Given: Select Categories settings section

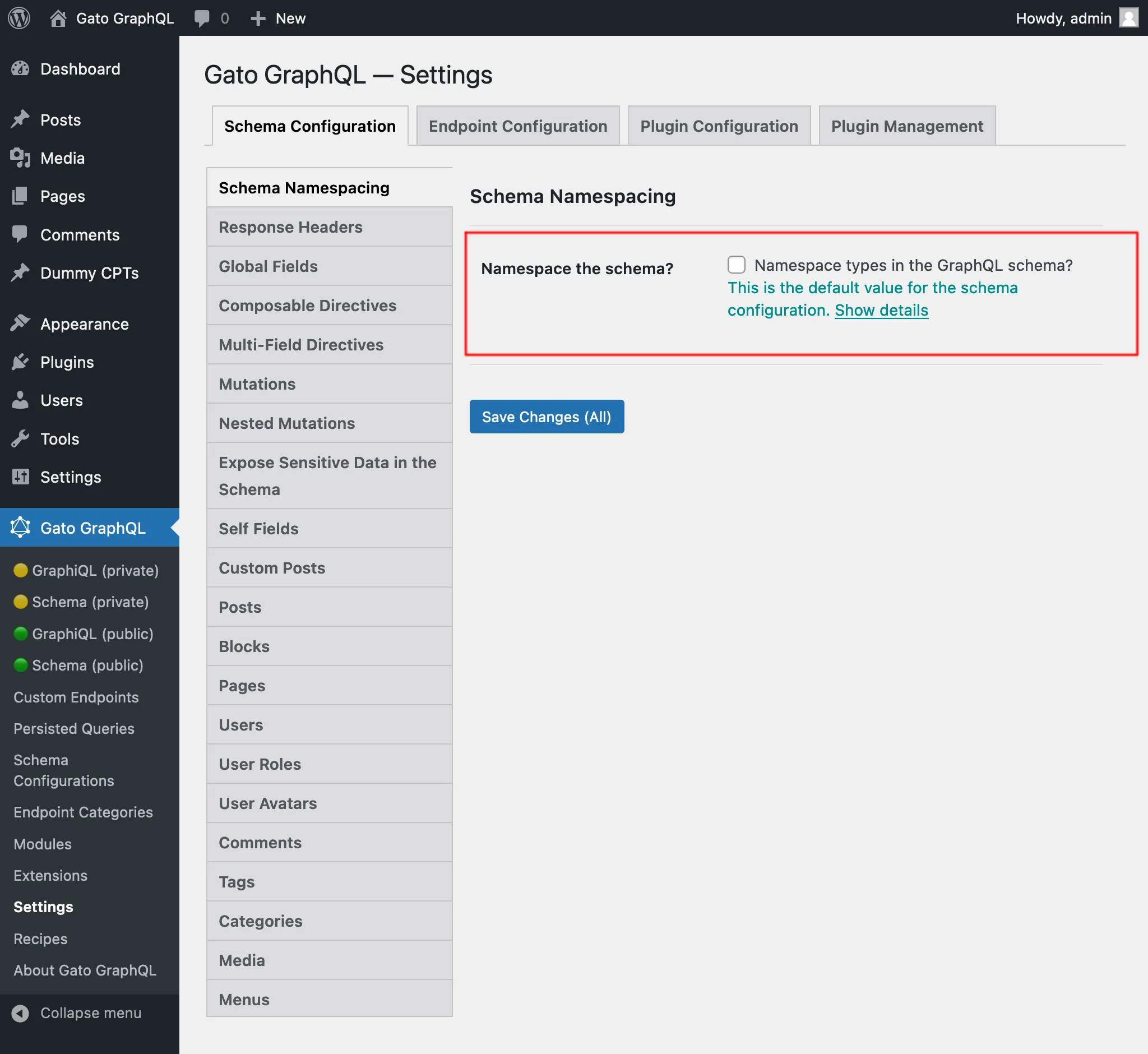Looking at the screenshot, I should 330,921.
